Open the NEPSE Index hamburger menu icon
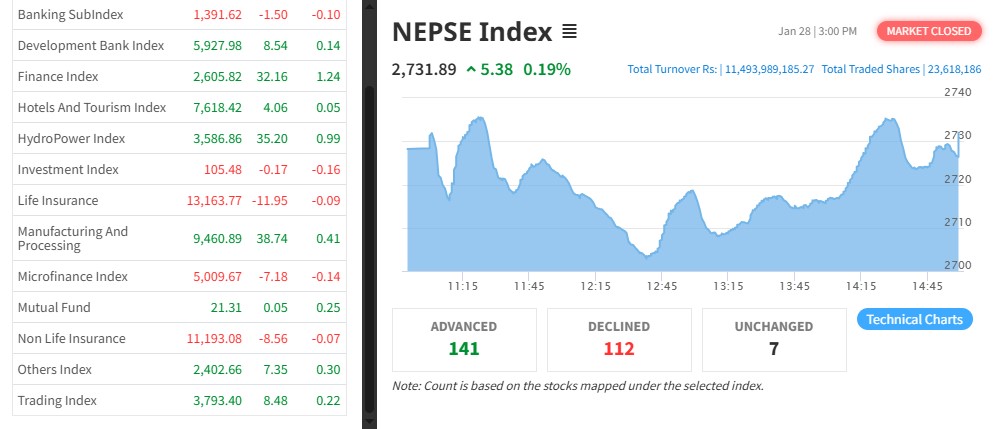 click(x=569, y=32)
